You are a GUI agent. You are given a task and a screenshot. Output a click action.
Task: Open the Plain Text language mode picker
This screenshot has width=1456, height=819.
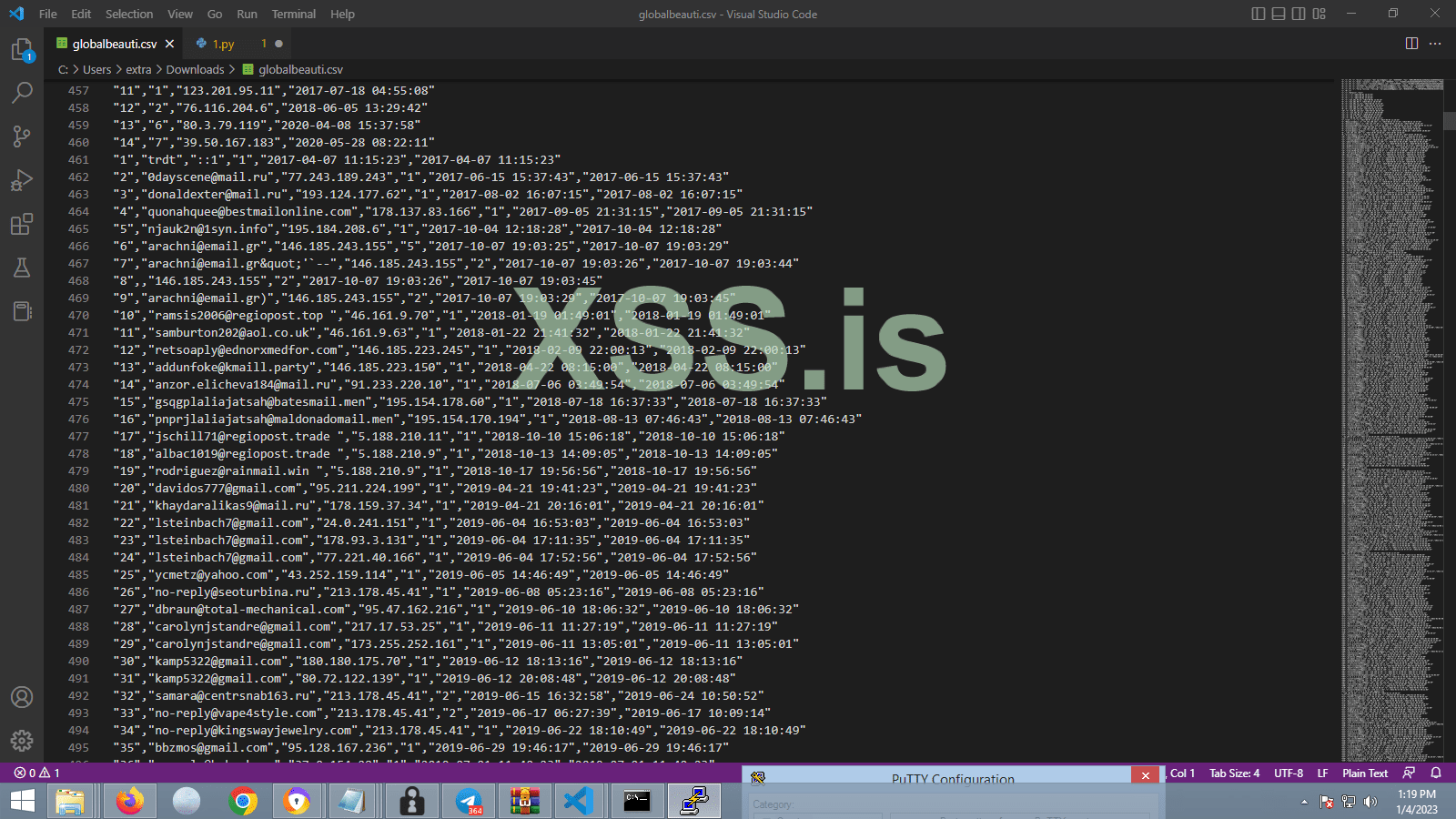pyautogui.click(x=1365, y=773)
